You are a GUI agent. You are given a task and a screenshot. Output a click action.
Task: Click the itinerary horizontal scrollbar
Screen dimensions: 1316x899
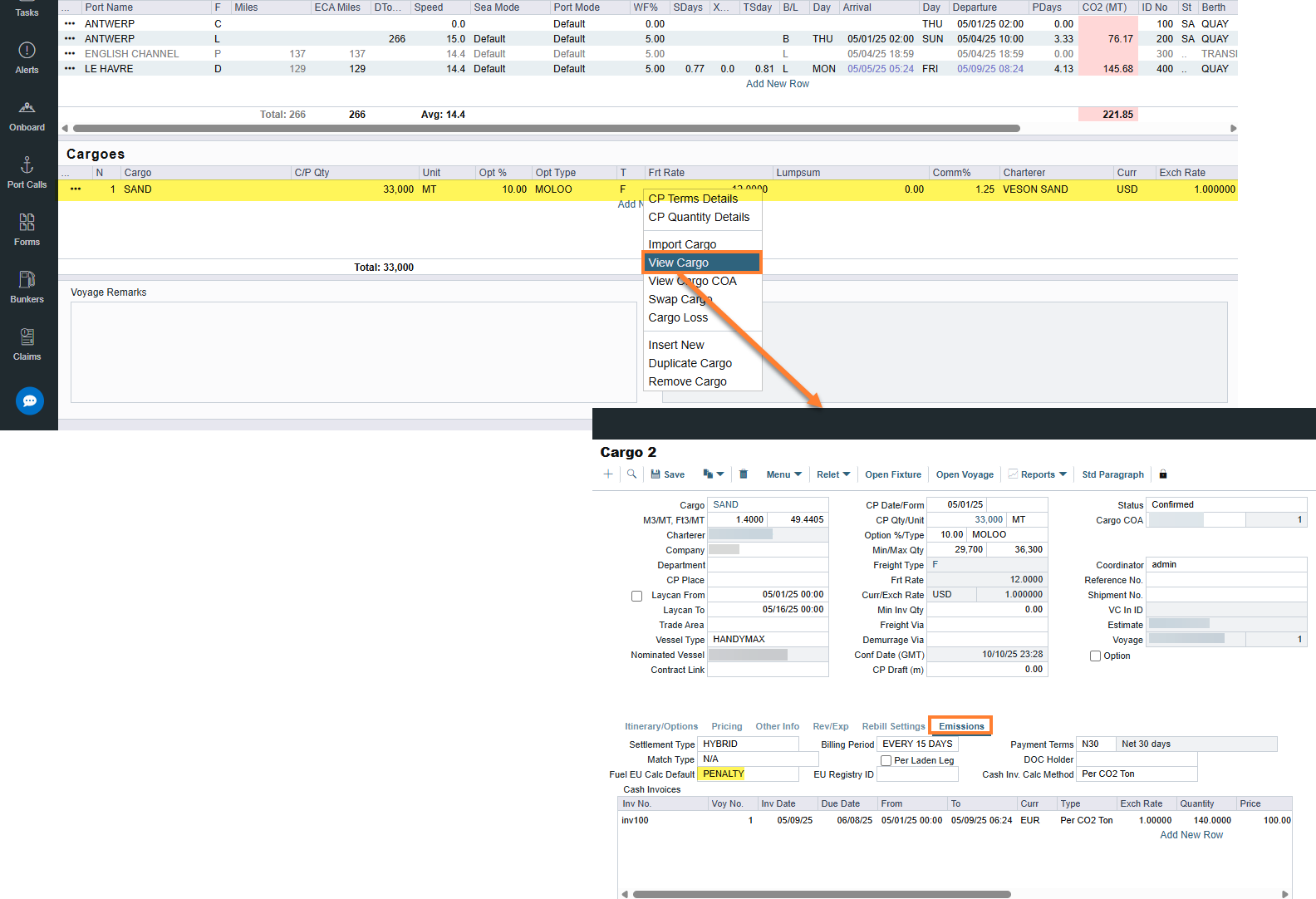tap(546, 128)
